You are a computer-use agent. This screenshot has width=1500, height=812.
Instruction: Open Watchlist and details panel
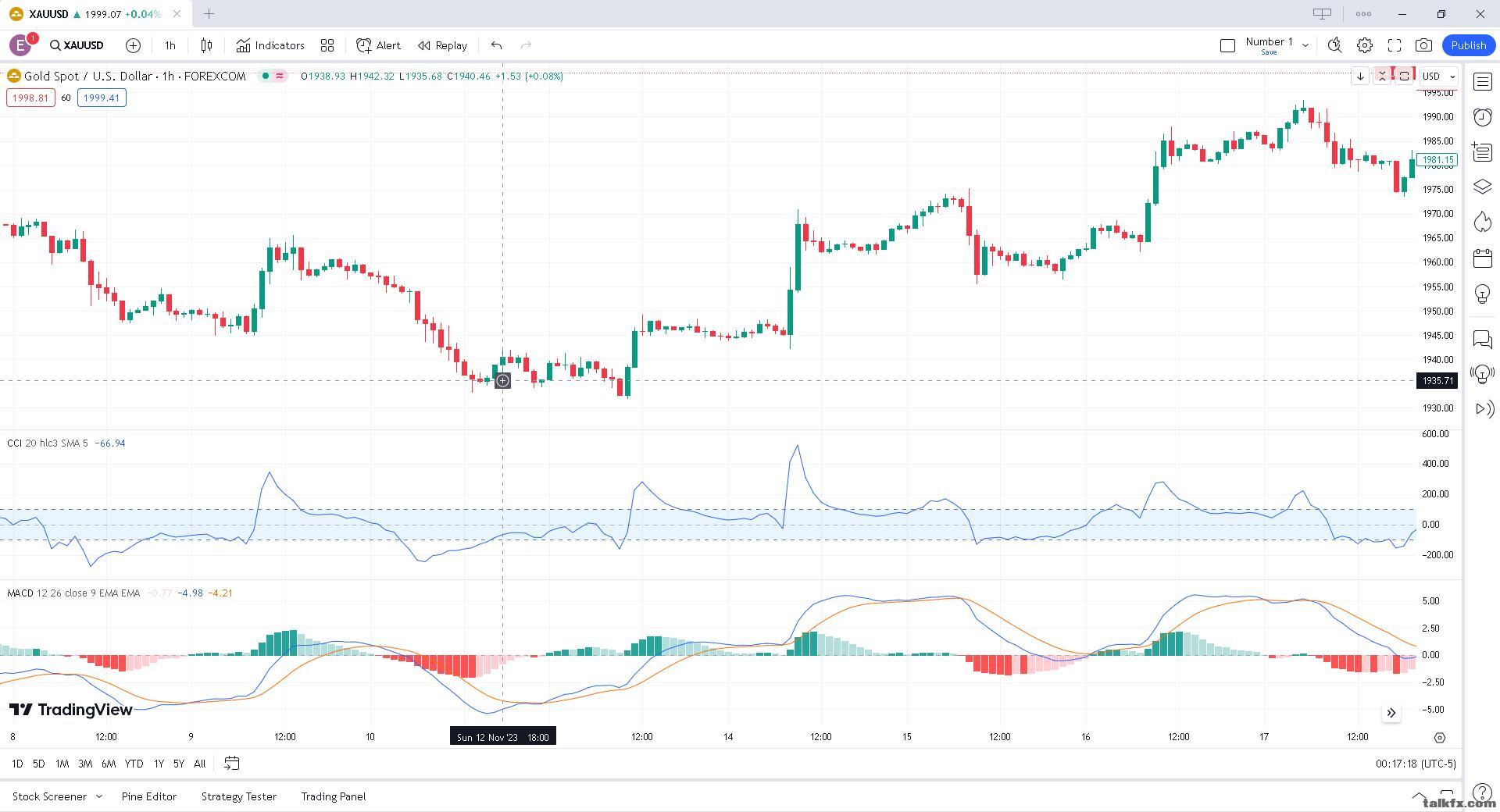1482,81
